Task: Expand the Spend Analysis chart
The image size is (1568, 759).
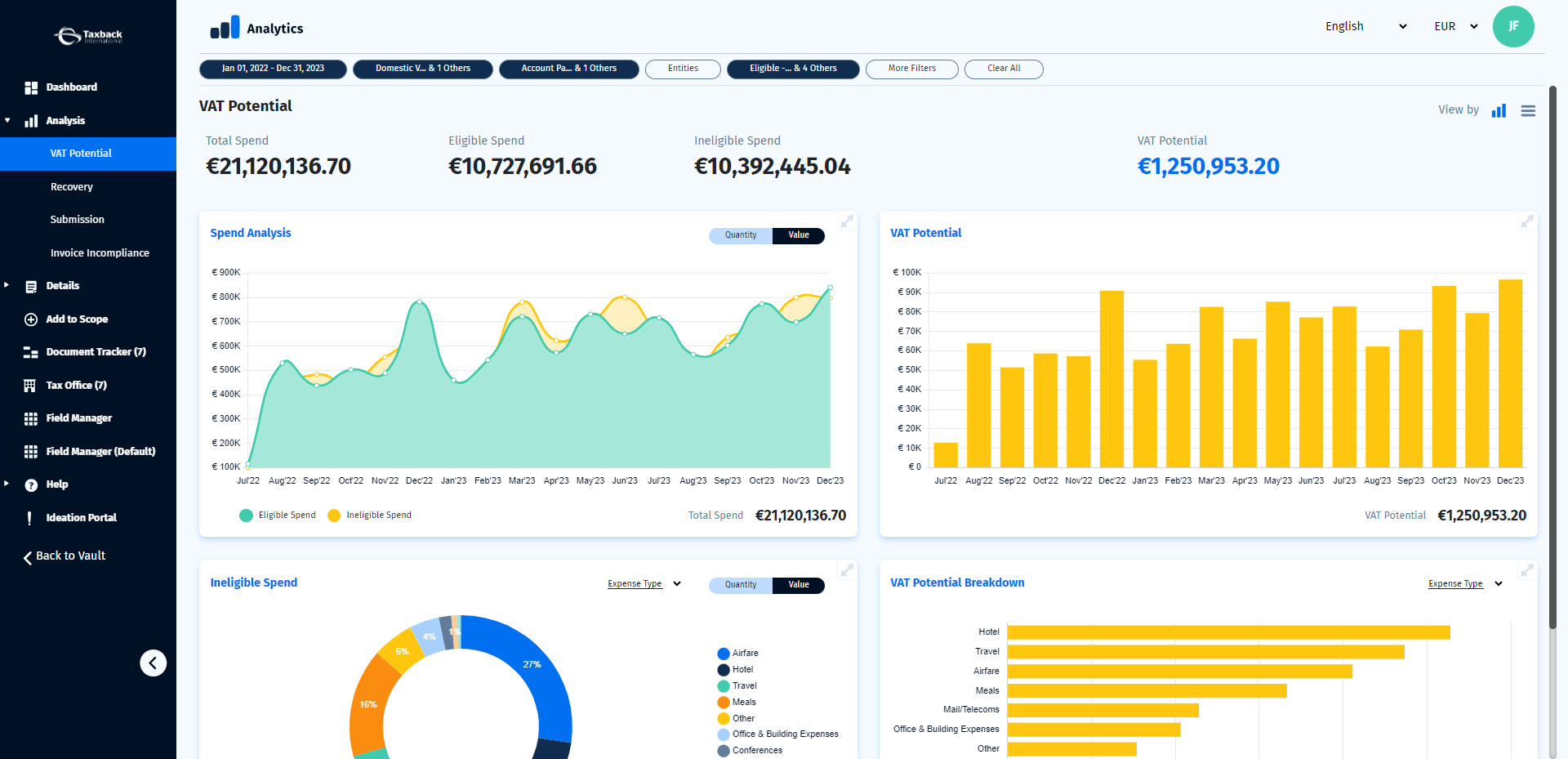Action: tap(847, 221)
